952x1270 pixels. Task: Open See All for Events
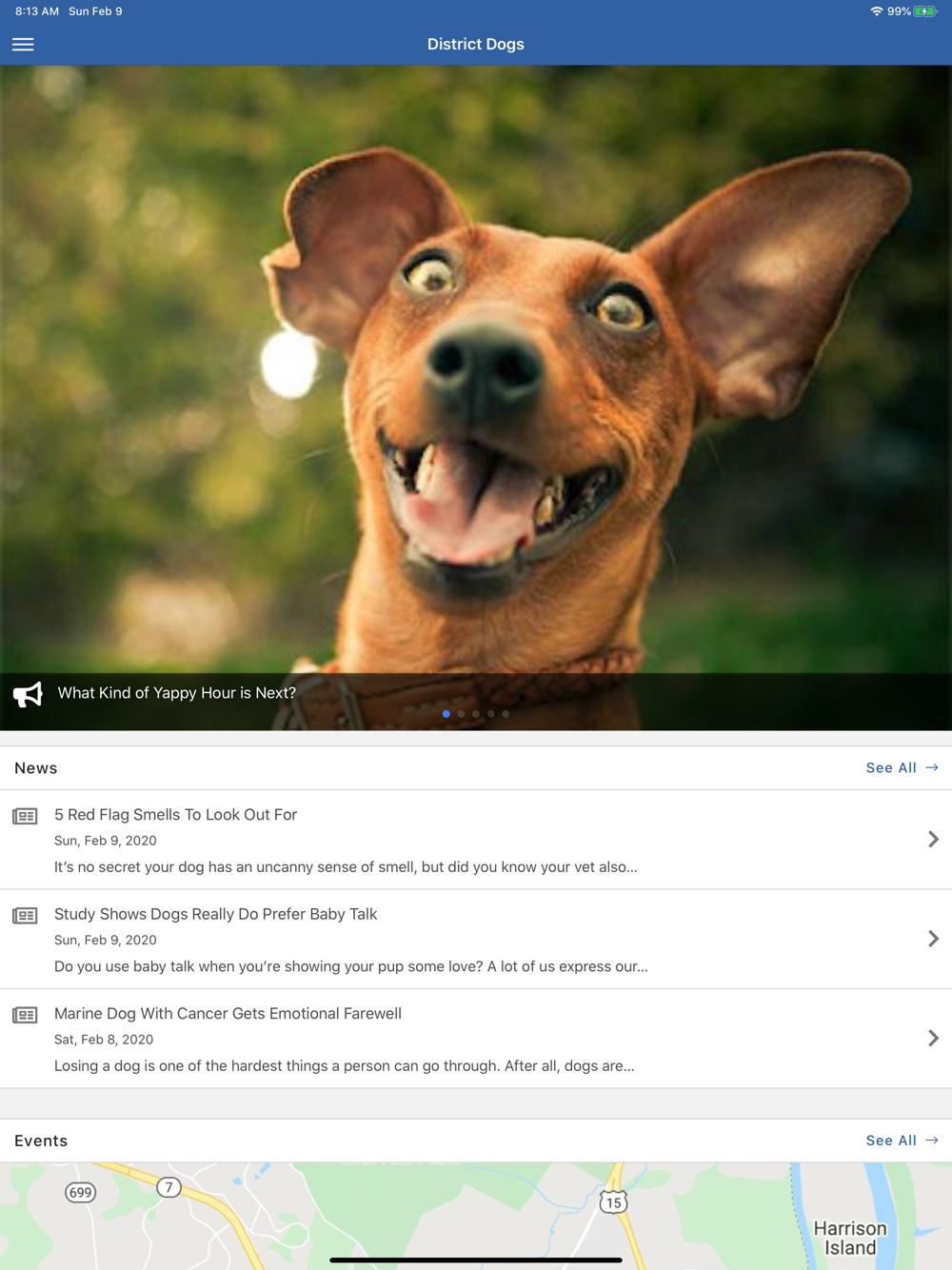(902, 1141)
